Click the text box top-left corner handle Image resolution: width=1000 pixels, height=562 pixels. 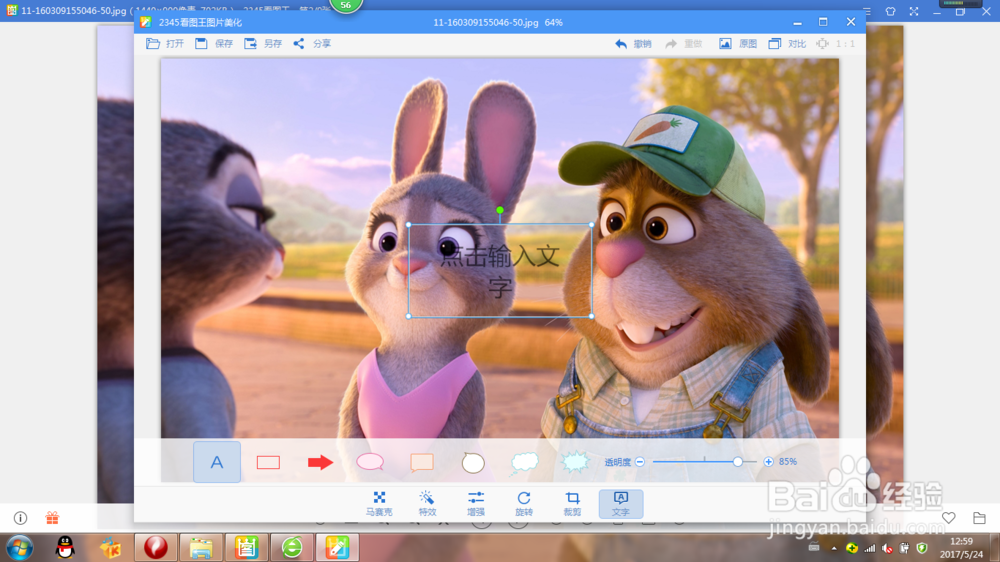pyautogui.click(x=409, y=225)
